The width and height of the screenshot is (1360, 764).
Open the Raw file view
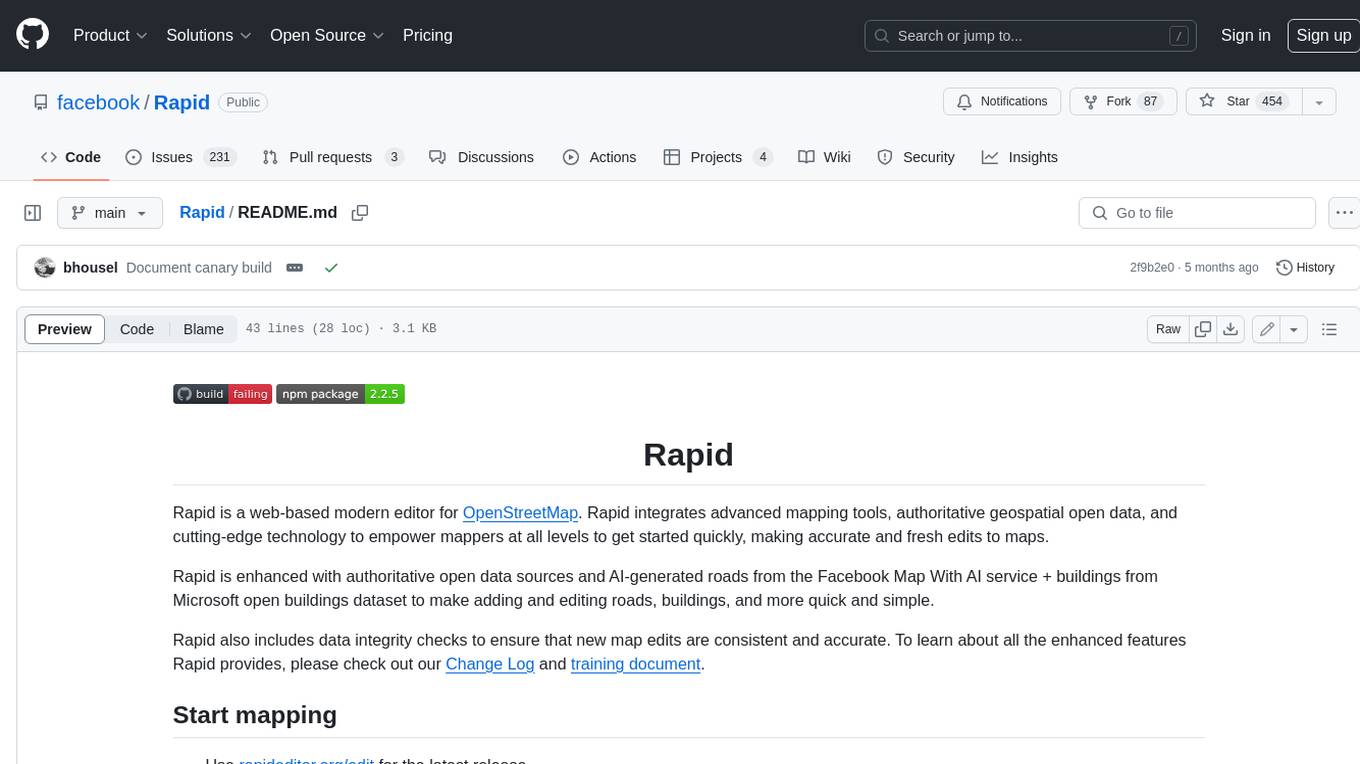pos(1168,329)
